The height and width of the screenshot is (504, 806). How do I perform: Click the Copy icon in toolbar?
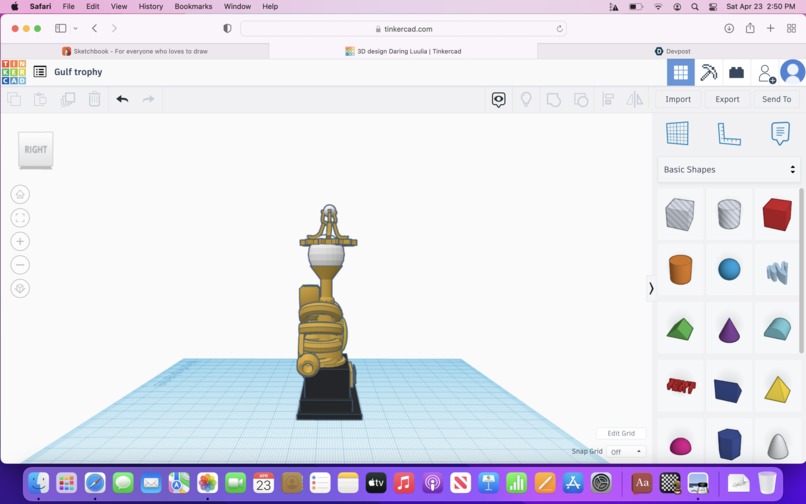click(x=14, y=99)
